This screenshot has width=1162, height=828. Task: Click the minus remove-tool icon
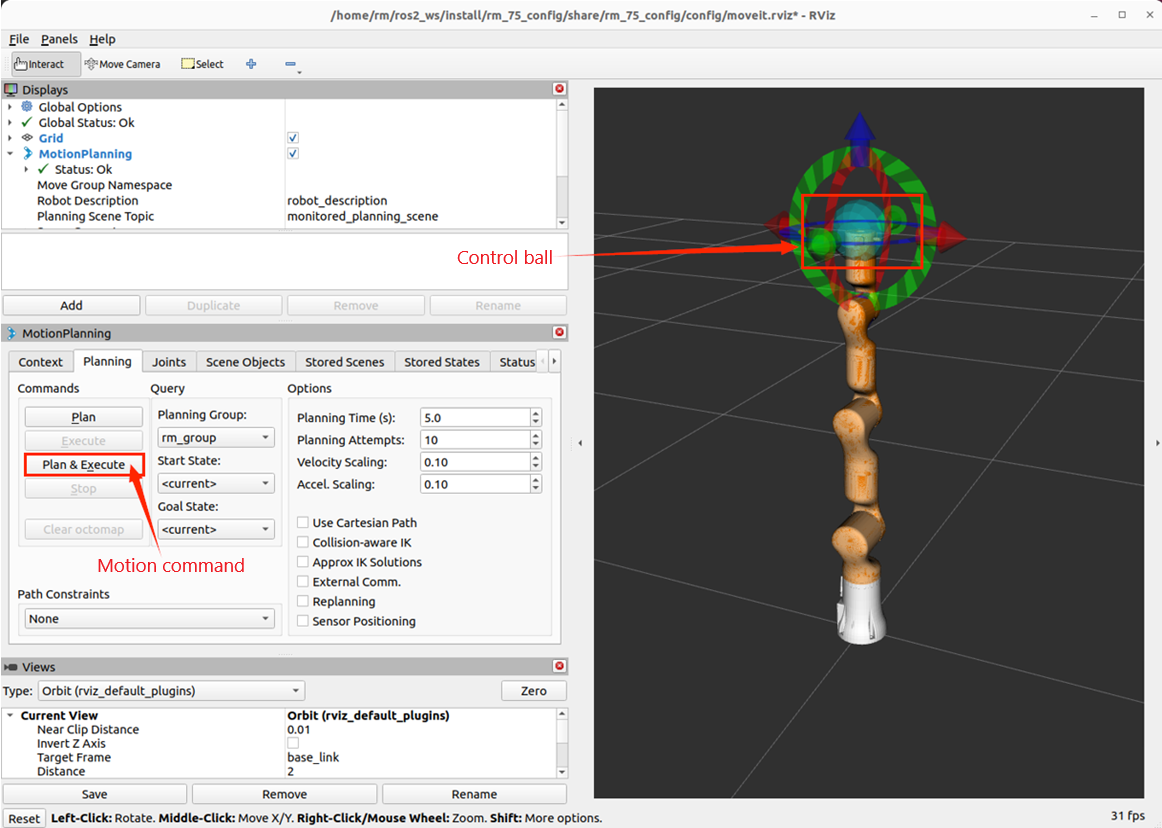[290, 64]
